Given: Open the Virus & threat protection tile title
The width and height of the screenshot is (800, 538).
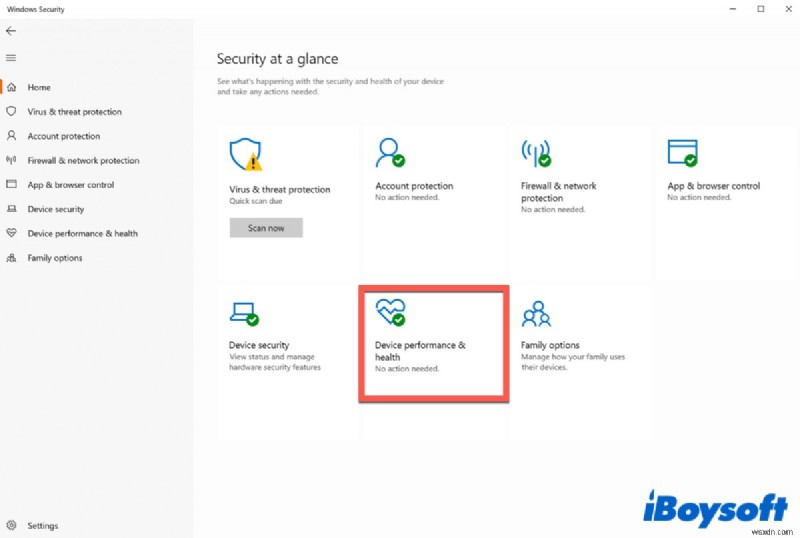Looking at the screenshot, I should coord(280,189).
